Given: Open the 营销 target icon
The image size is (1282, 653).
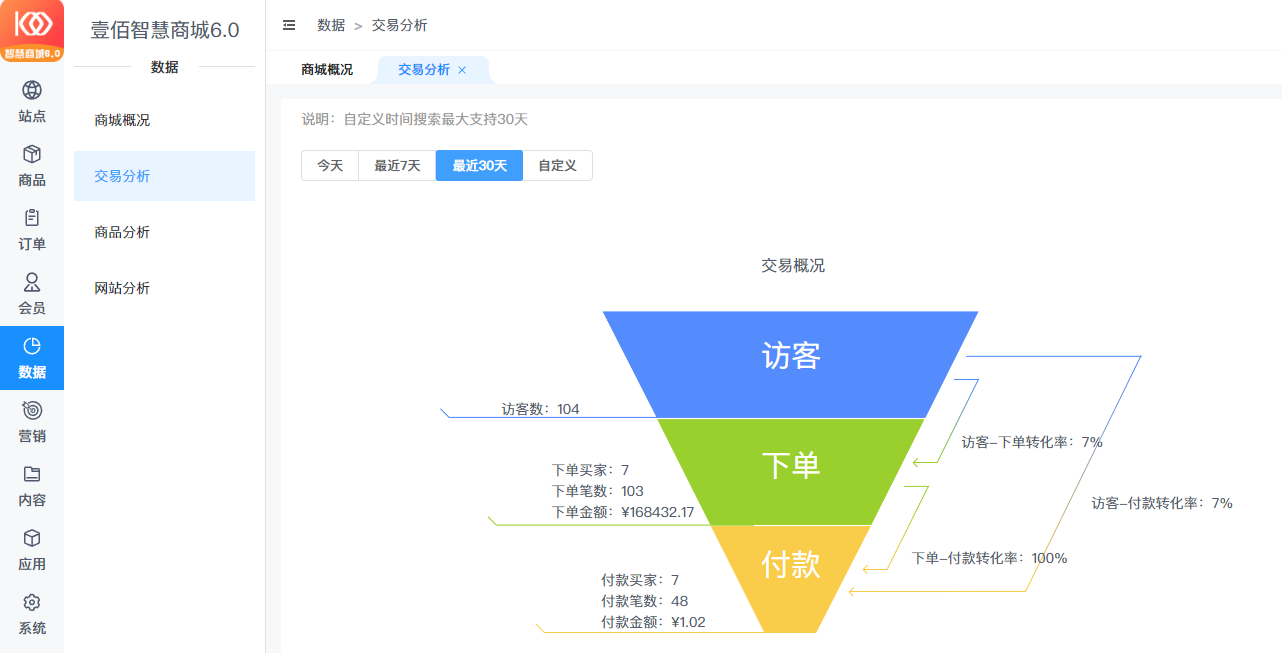Looking at the screenshot, I should click(32, 410).
